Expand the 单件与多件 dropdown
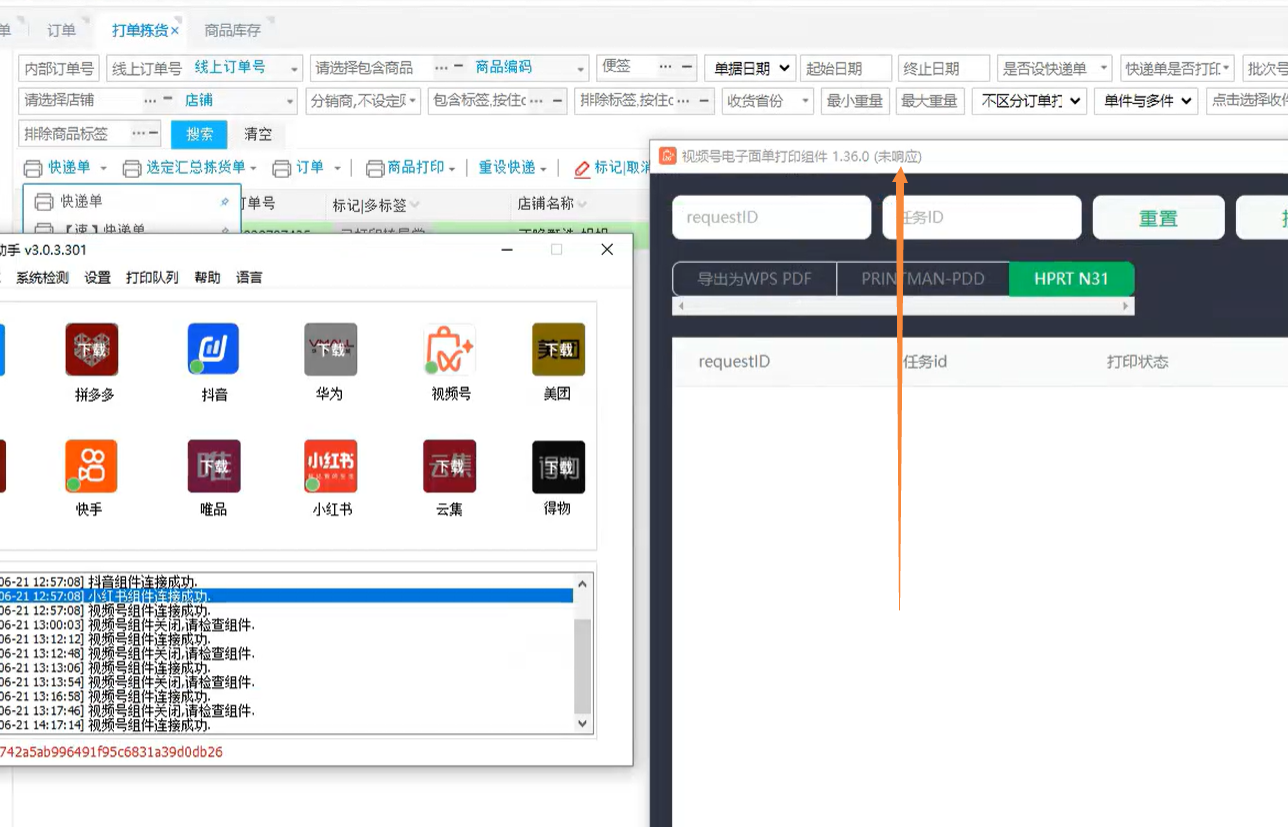The width and height of the screenshot is (1288, 827). (x=1146, y=101)
